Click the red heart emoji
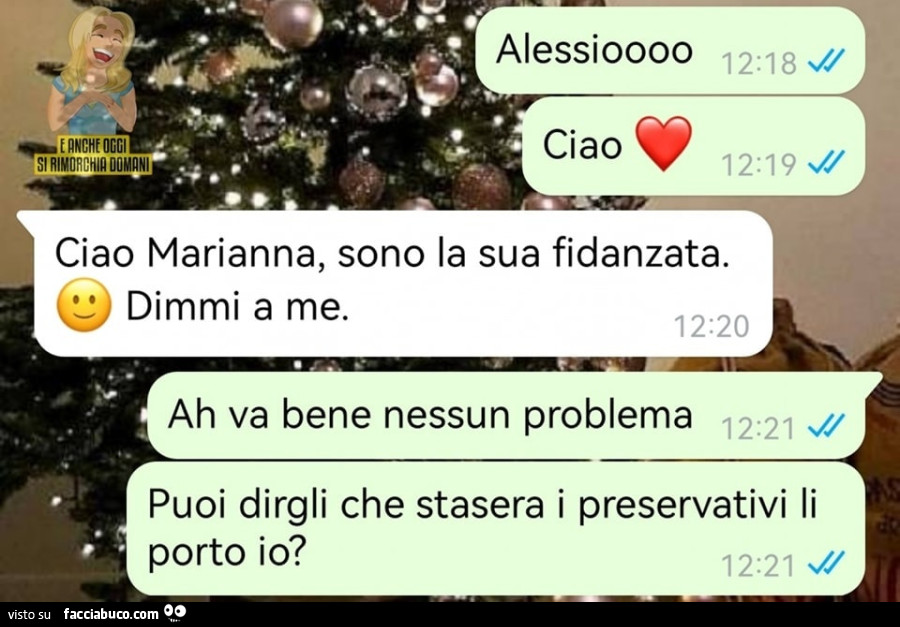 click(664, 144)
